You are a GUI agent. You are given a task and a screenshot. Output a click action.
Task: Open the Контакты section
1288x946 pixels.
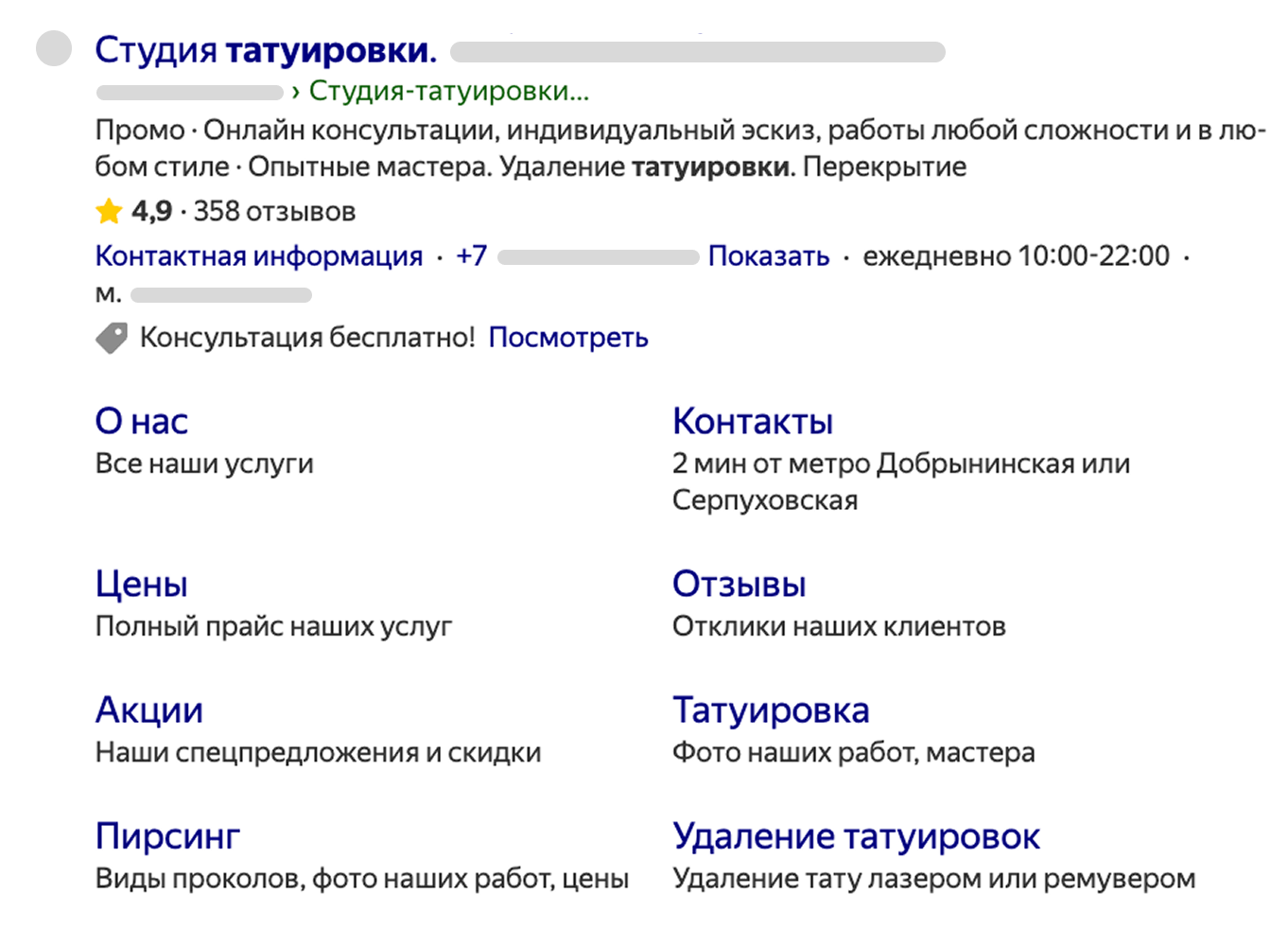[753, 421]
